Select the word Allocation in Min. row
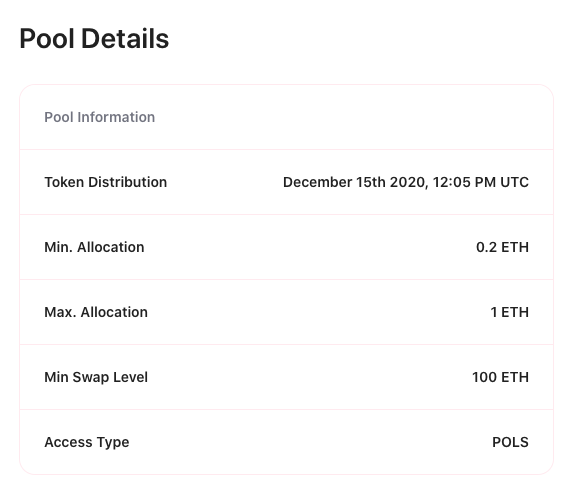Screen dimensions: 574x495 coord(111,247)
